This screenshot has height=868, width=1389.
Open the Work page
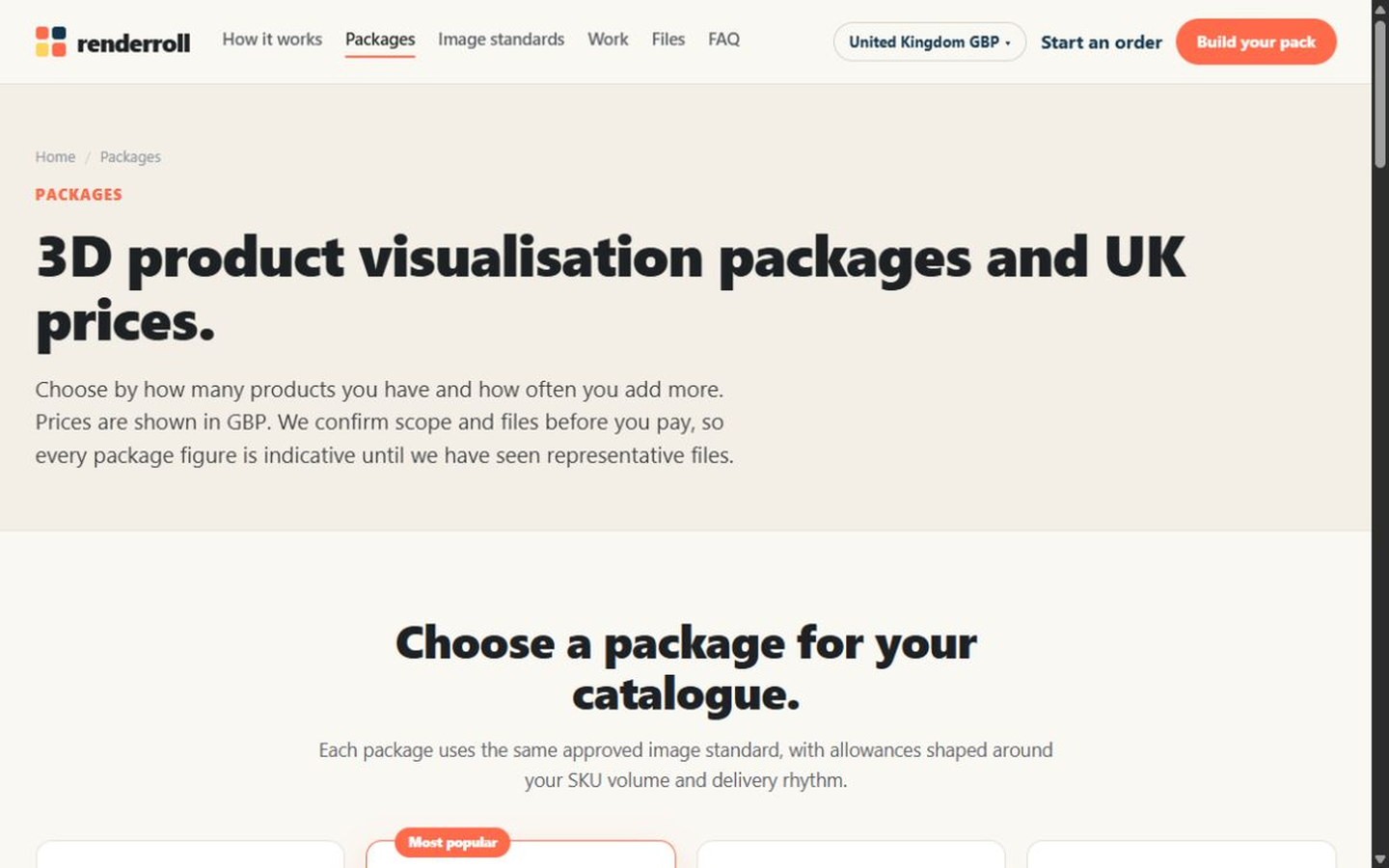pyautogui.click(x=608, y=40)
